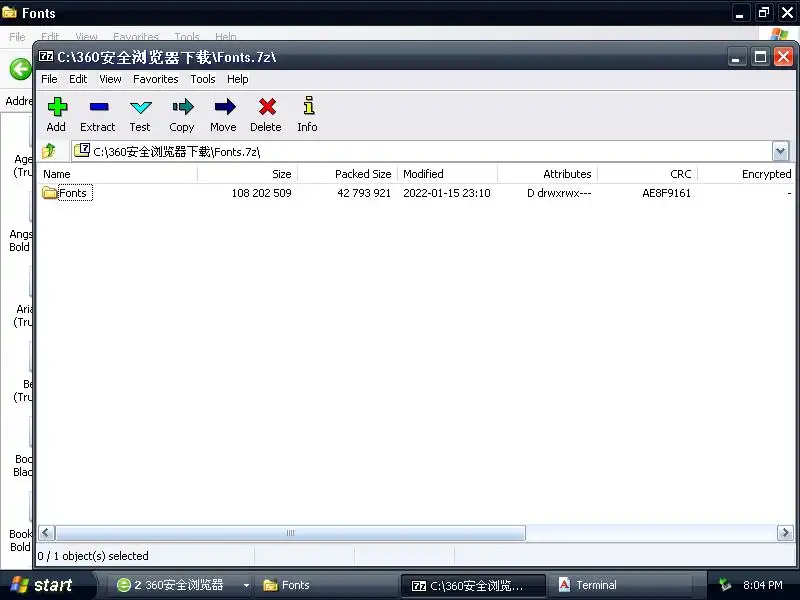Sort by Packed Size column header
The image size is (800, 600).
(x=347, y=174)
